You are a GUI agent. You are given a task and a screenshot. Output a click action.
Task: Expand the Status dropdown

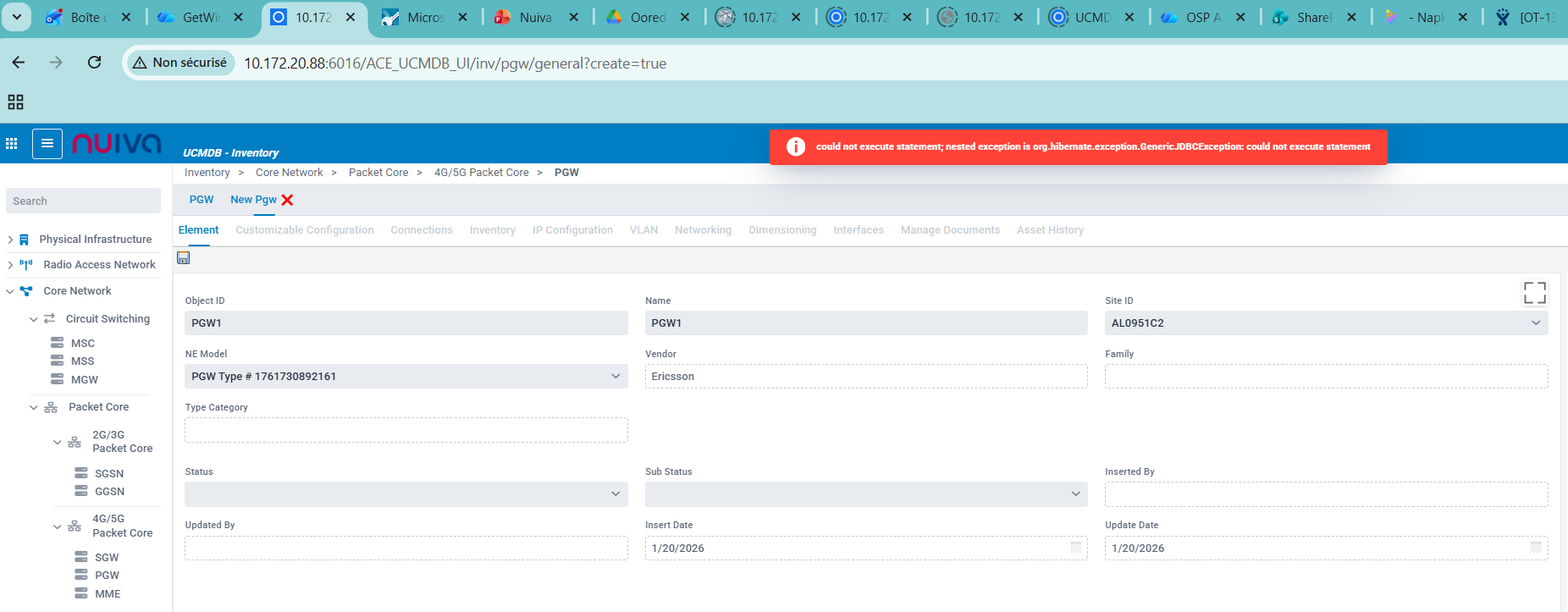click(616, 494)
